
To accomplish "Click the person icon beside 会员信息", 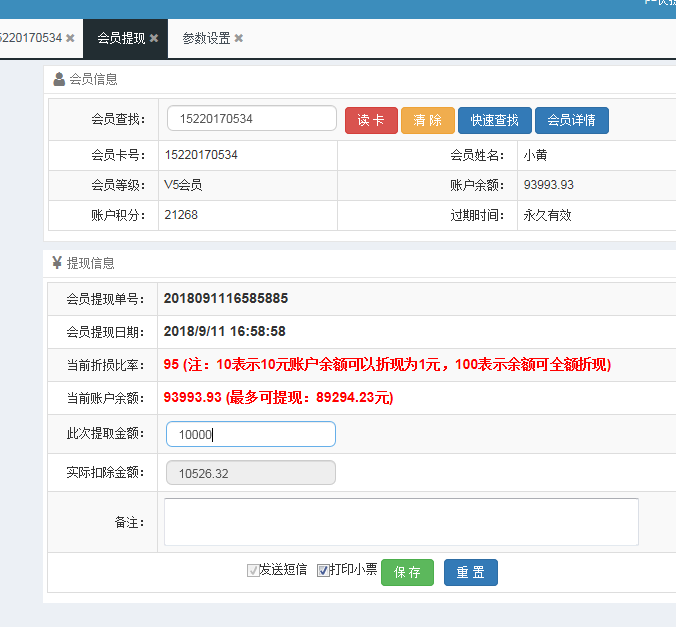I will (59, 79).
